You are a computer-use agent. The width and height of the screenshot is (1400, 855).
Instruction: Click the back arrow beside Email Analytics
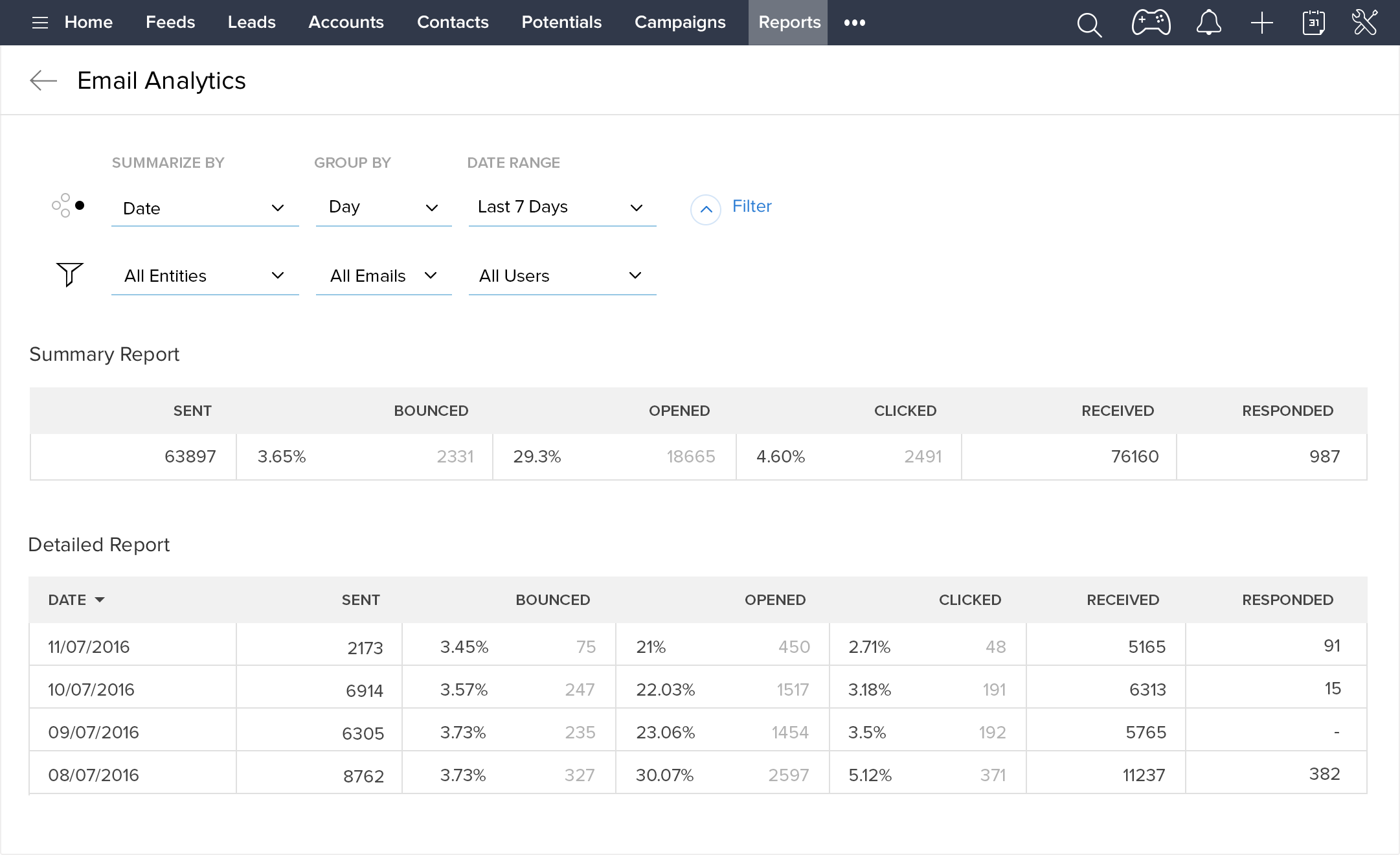pyautogui.click(x=43, y=80)
